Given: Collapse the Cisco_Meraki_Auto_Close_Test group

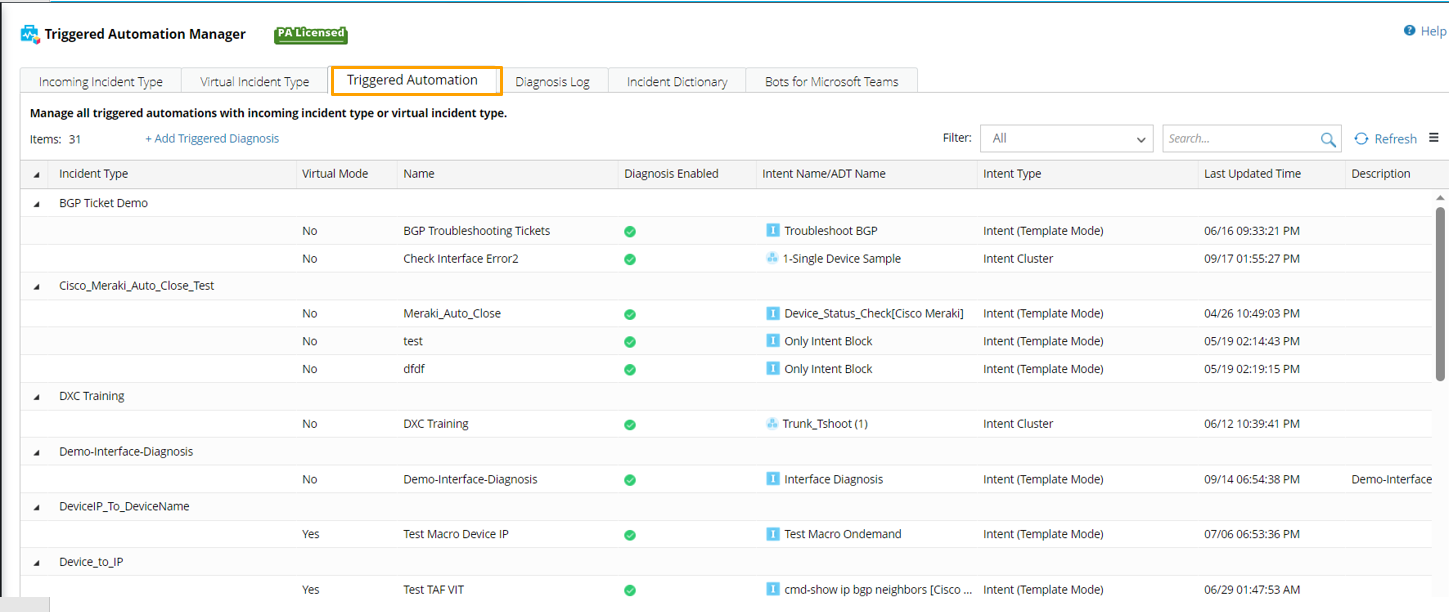Looking at the screenshot, I should pyautogui.click(x=37, y=286).
